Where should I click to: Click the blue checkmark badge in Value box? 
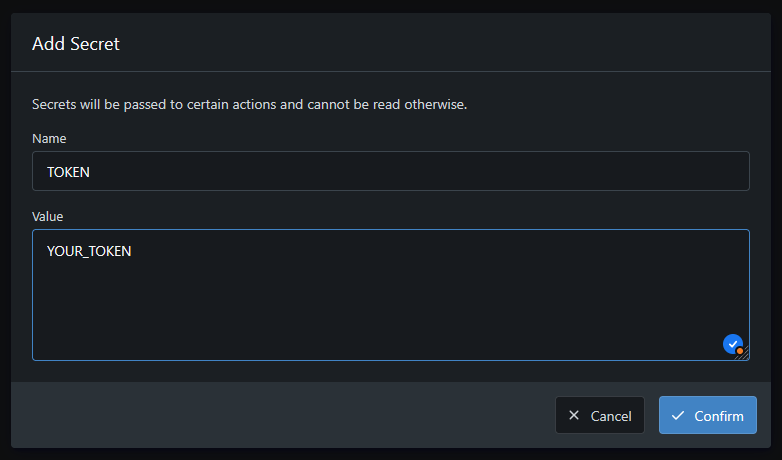click(732, 343)
